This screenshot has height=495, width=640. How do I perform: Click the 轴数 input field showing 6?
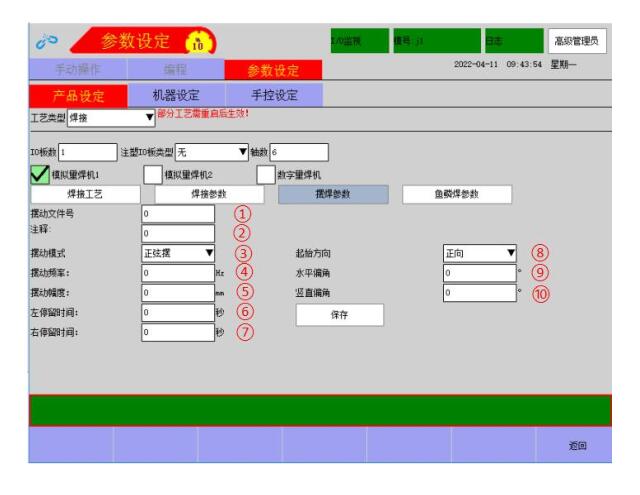click(x=299, y=152)
